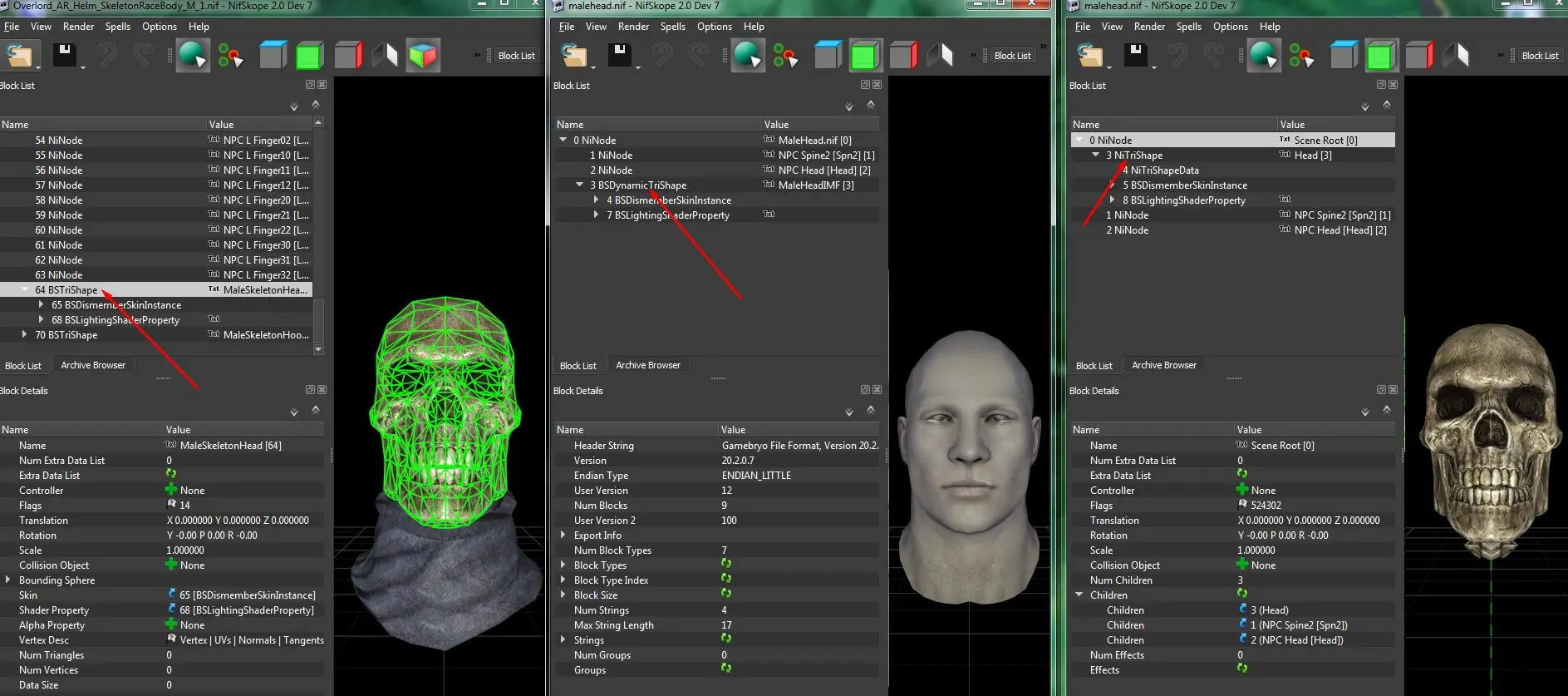
Task: Open File menu in middle malehead window
Action: pos(567,27)
